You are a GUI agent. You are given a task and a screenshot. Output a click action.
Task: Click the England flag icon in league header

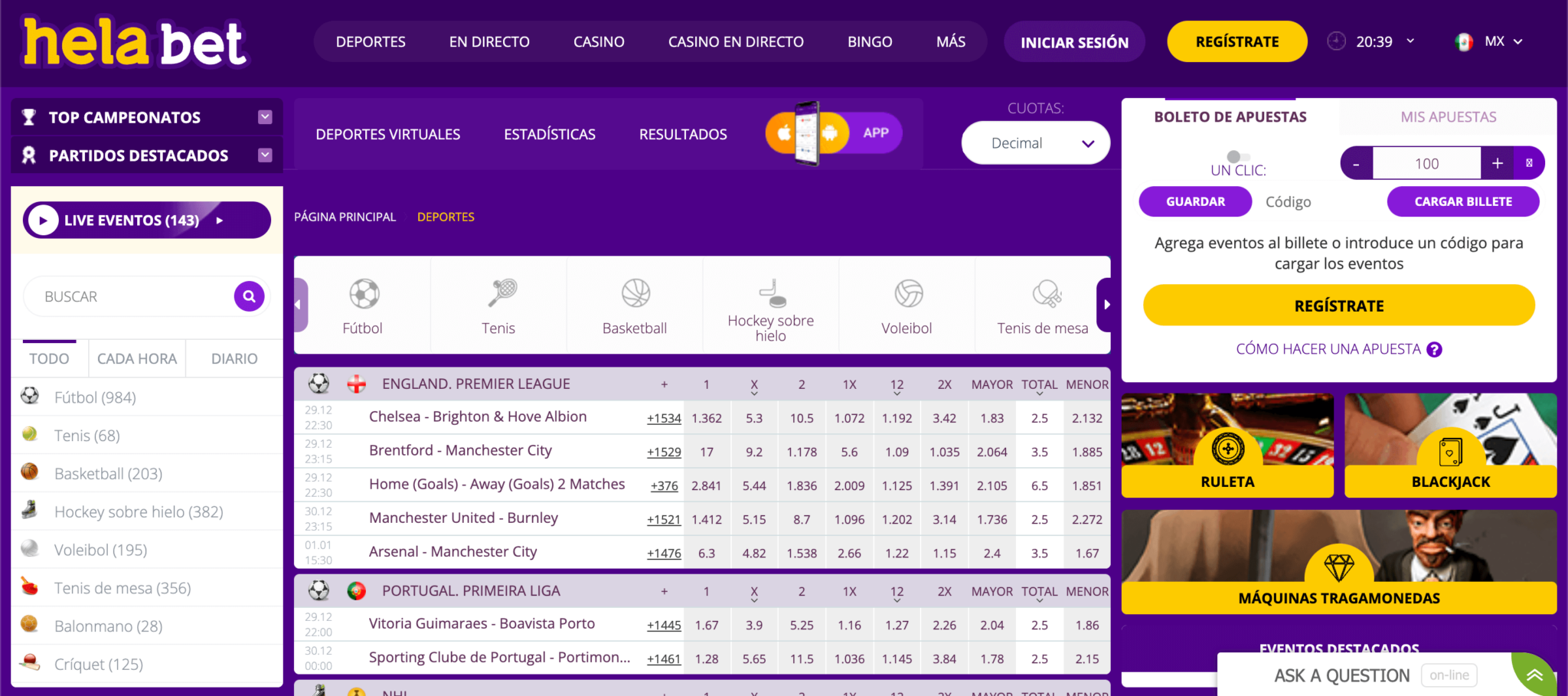point(357,384)
